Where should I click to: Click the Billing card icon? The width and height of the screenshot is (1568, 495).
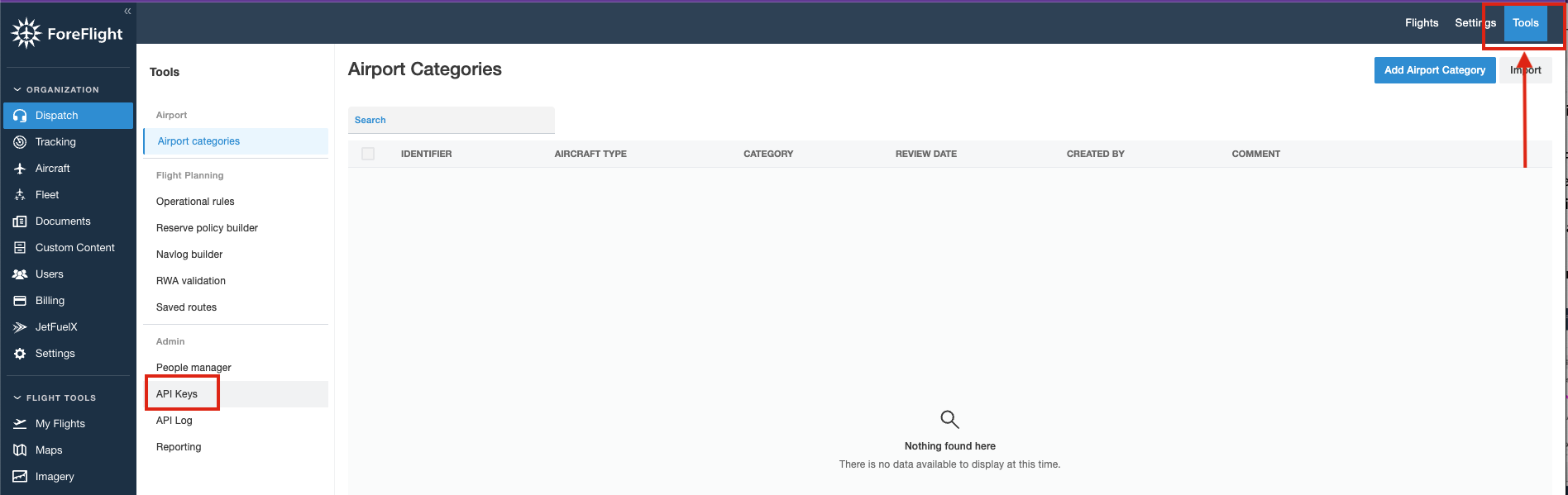(x=20, y=301)
